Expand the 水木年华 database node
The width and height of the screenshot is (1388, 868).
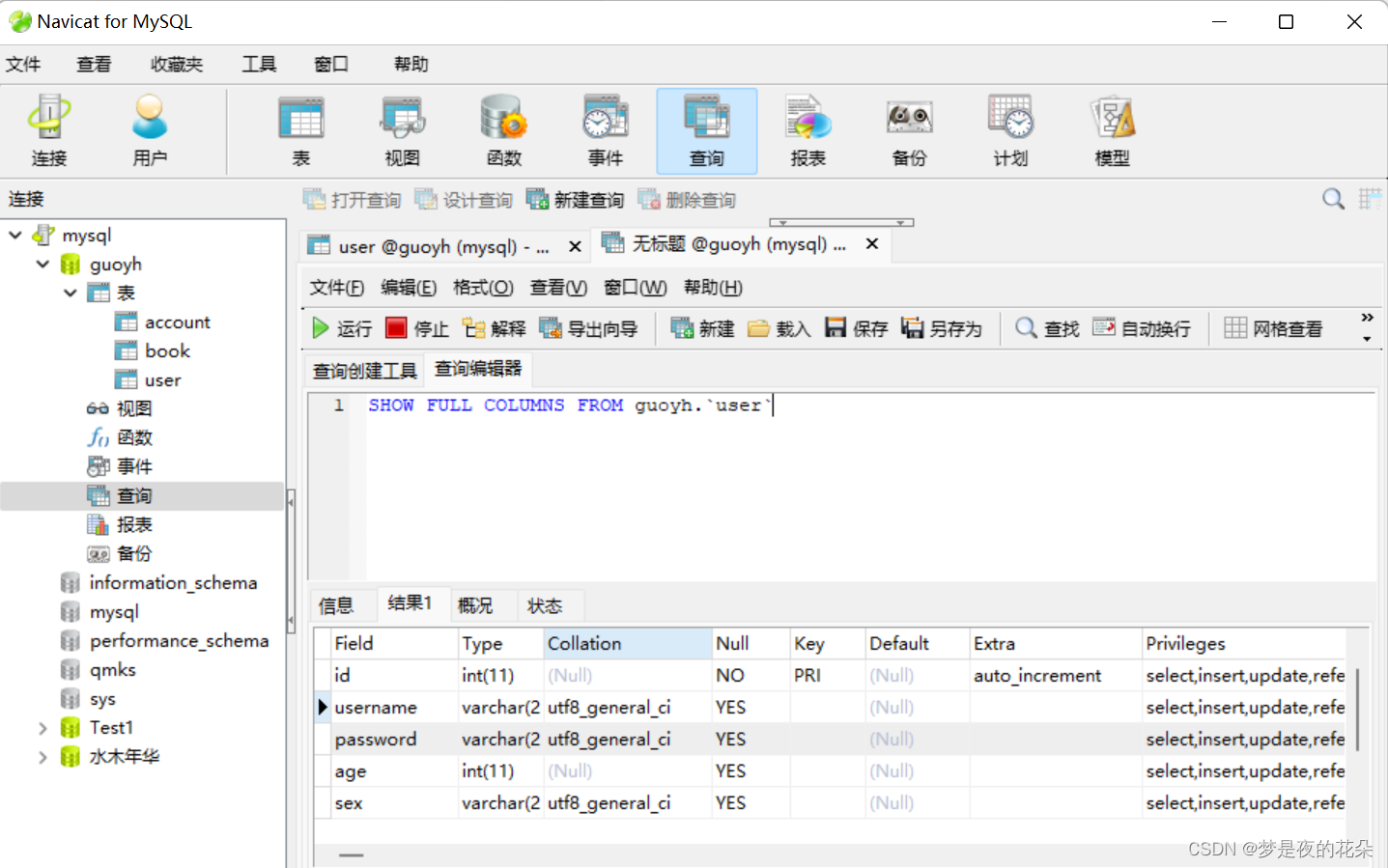coord(42,757)
